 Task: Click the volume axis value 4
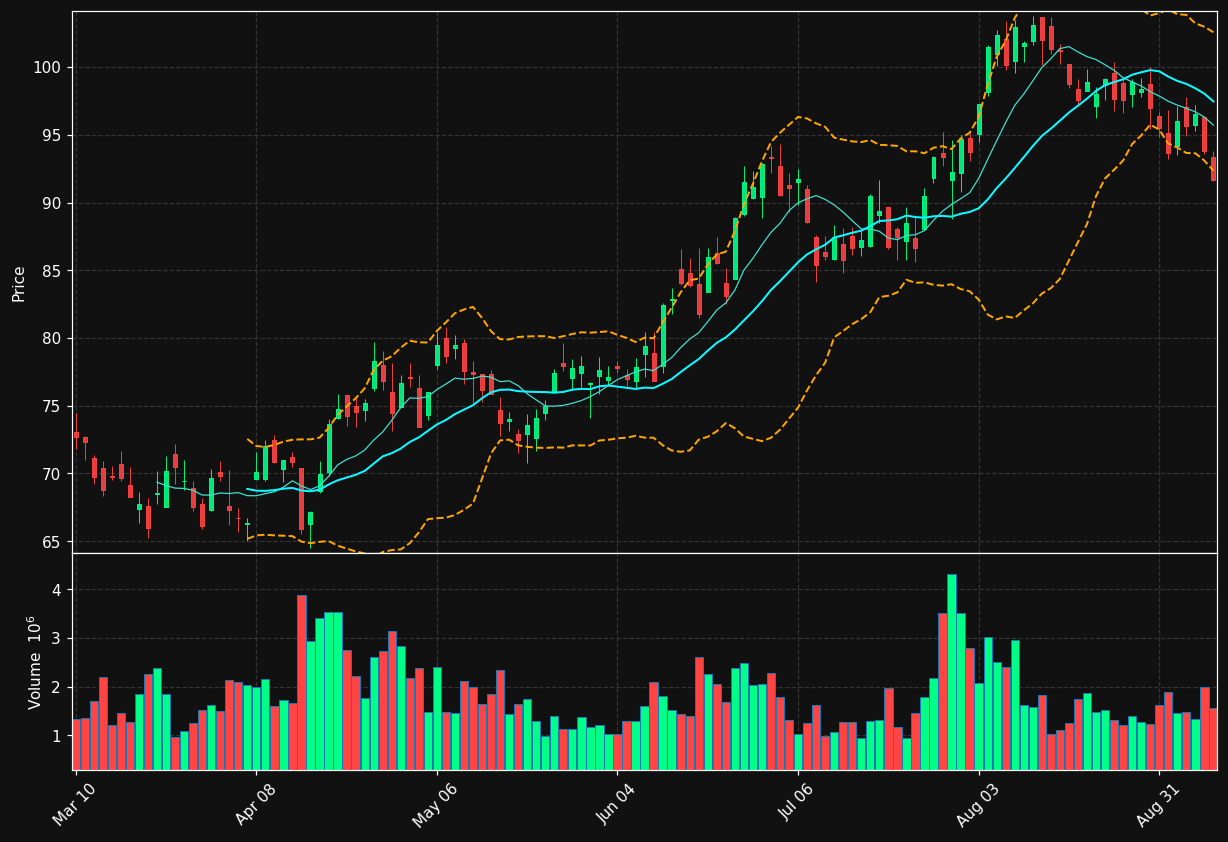tap(58, 590)
